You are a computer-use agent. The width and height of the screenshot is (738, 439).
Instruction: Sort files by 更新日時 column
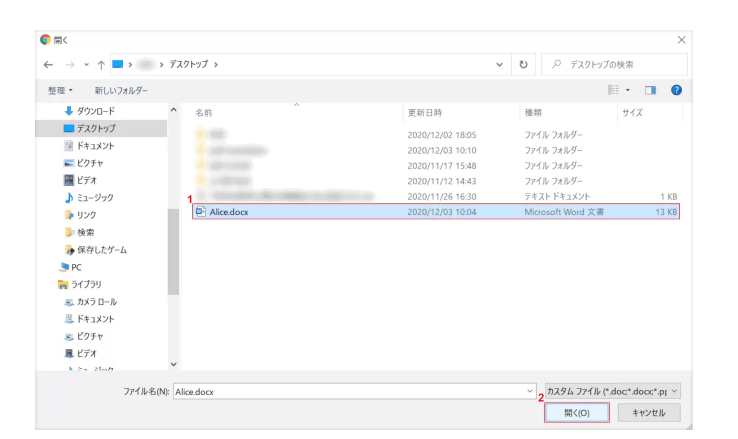tap(425, 113)
